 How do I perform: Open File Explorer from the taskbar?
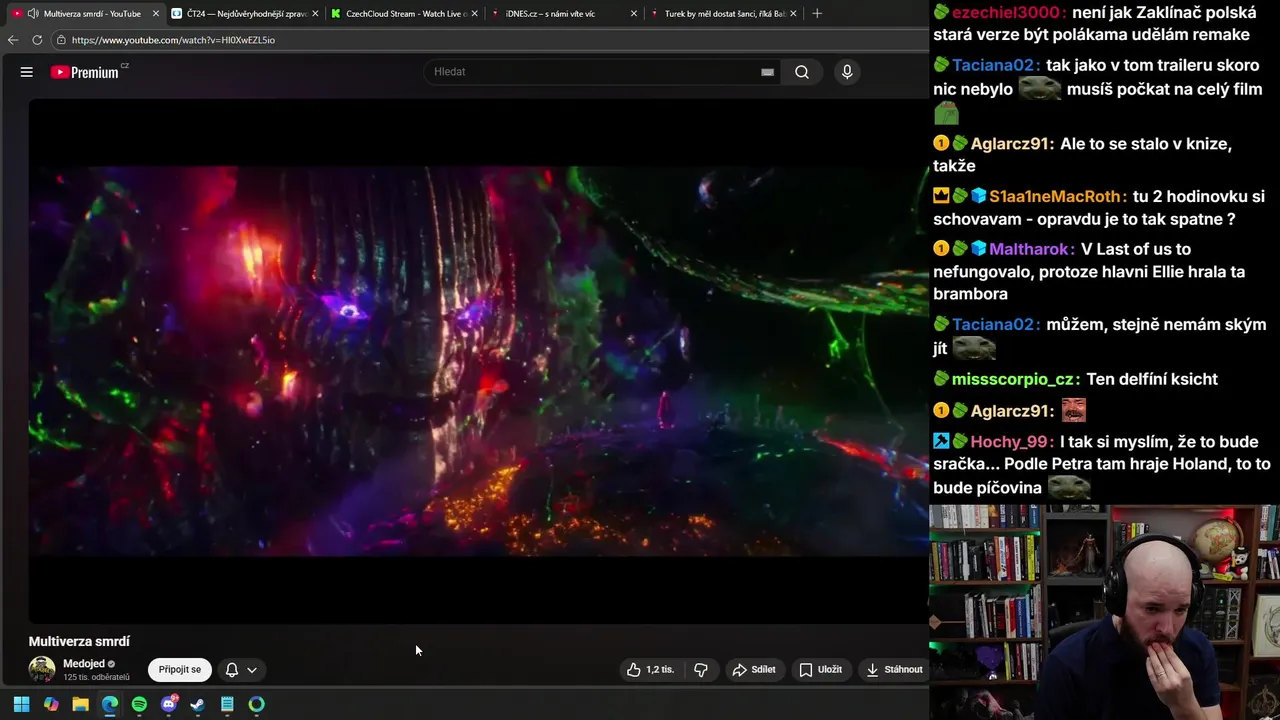click(80, 704)
